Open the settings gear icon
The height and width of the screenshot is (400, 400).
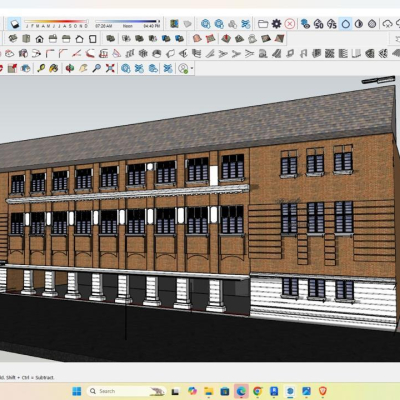(276, 24)
